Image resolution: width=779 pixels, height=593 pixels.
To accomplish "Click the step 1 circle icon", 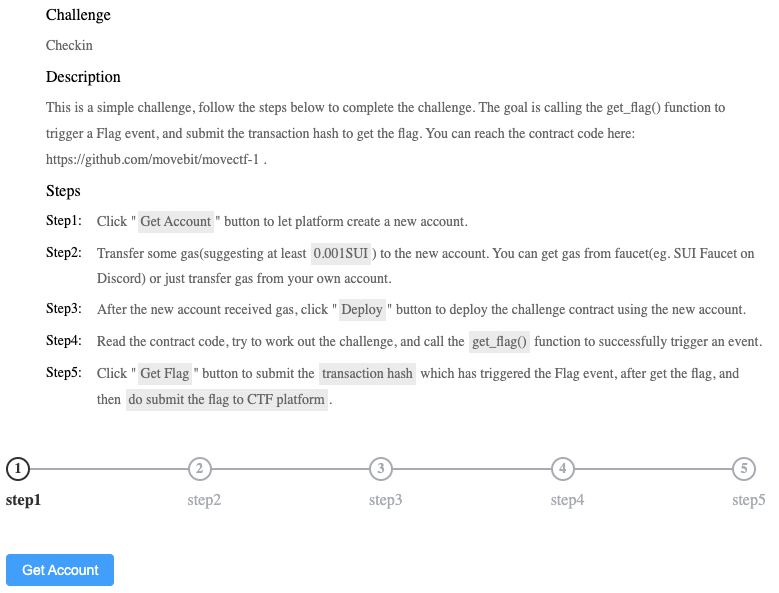I will (x=18, y=468).
